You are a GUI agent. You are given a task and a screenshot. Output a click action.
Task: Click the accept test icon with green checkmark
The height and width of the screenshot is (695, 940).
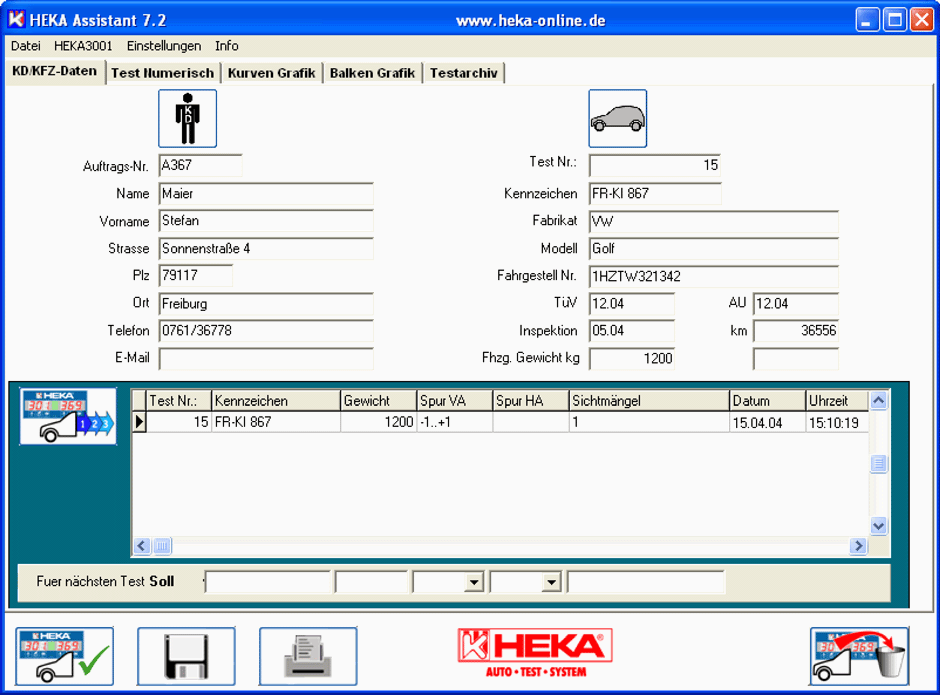[x=65, y=656]
